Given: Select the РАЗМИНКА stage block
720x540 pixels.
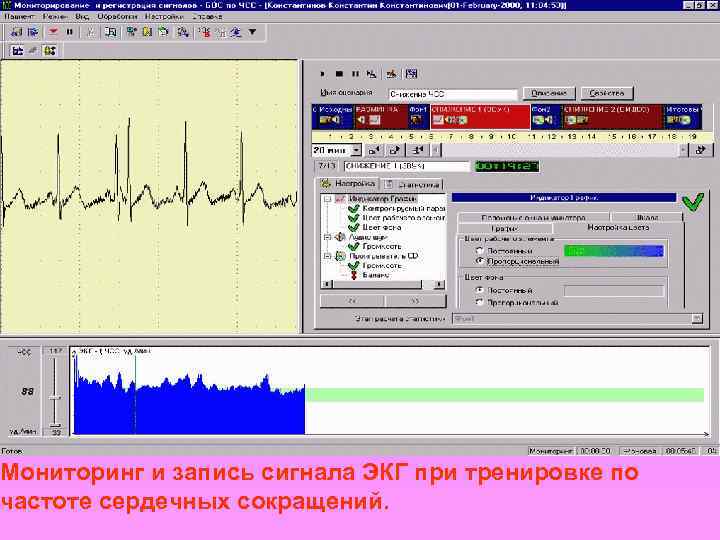Looking at the screenshot, I should pos(381,117).
